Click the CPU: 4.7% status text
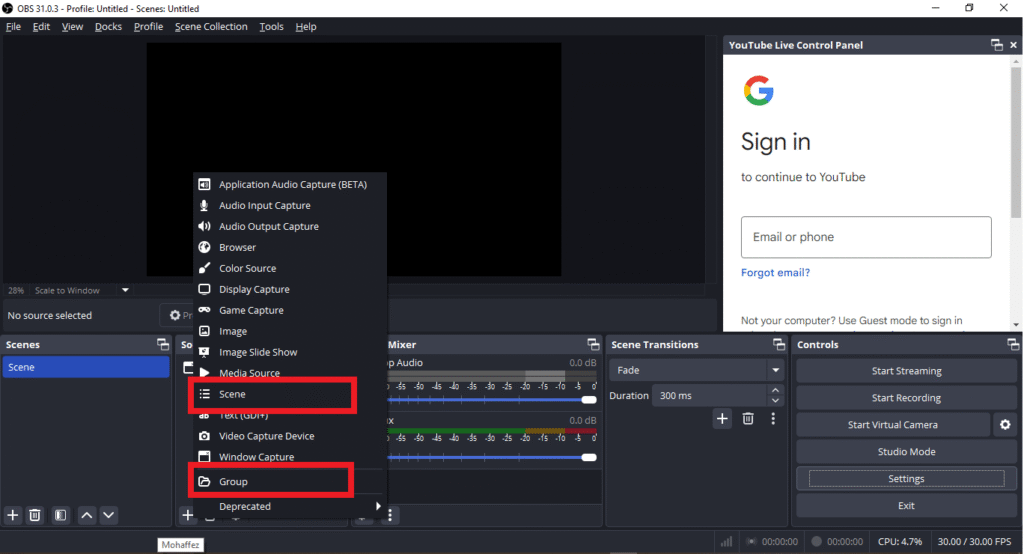 (x=900, y=542)
